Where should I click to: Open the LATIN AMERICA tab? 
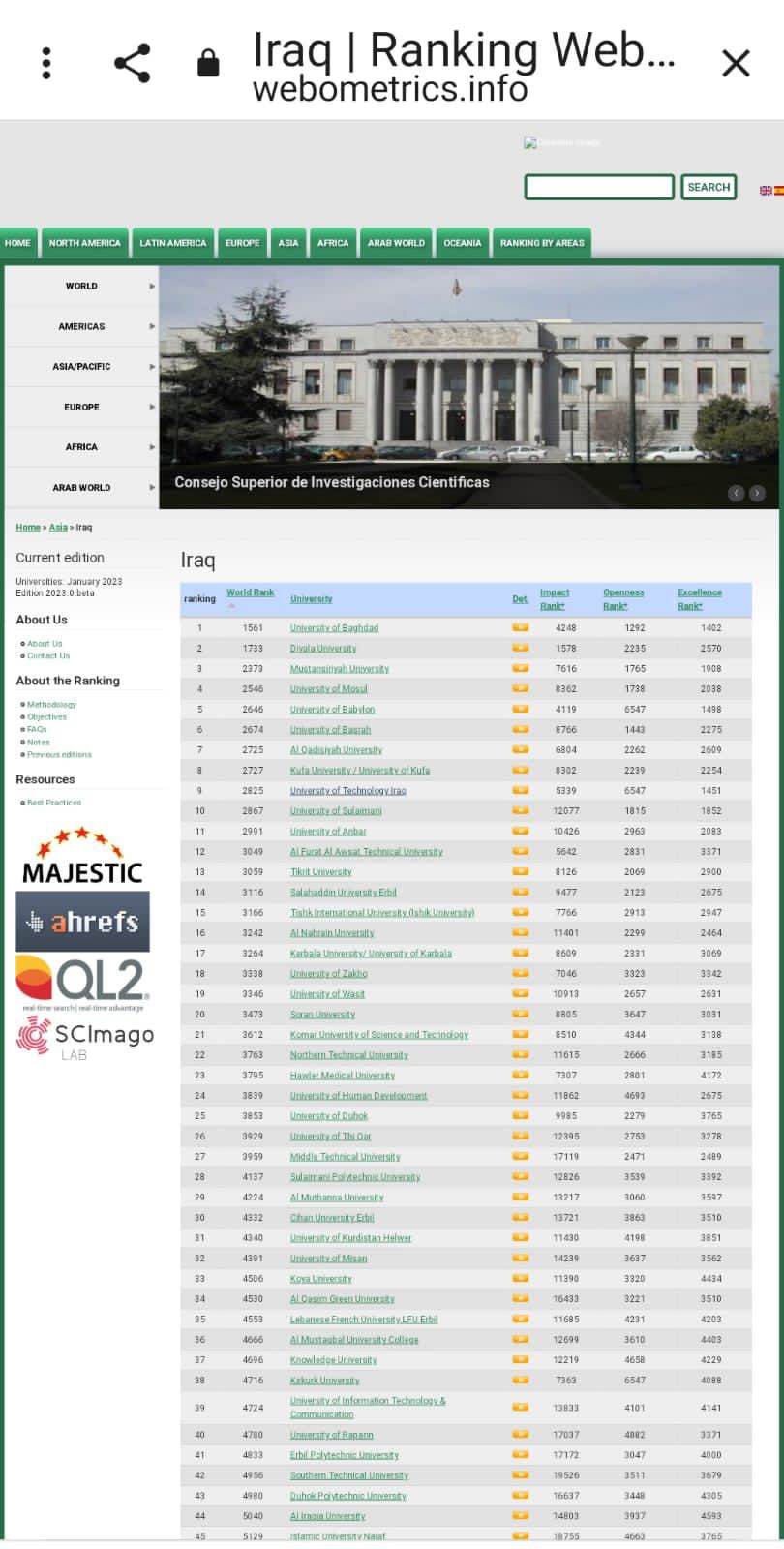(x=172, y=243)
